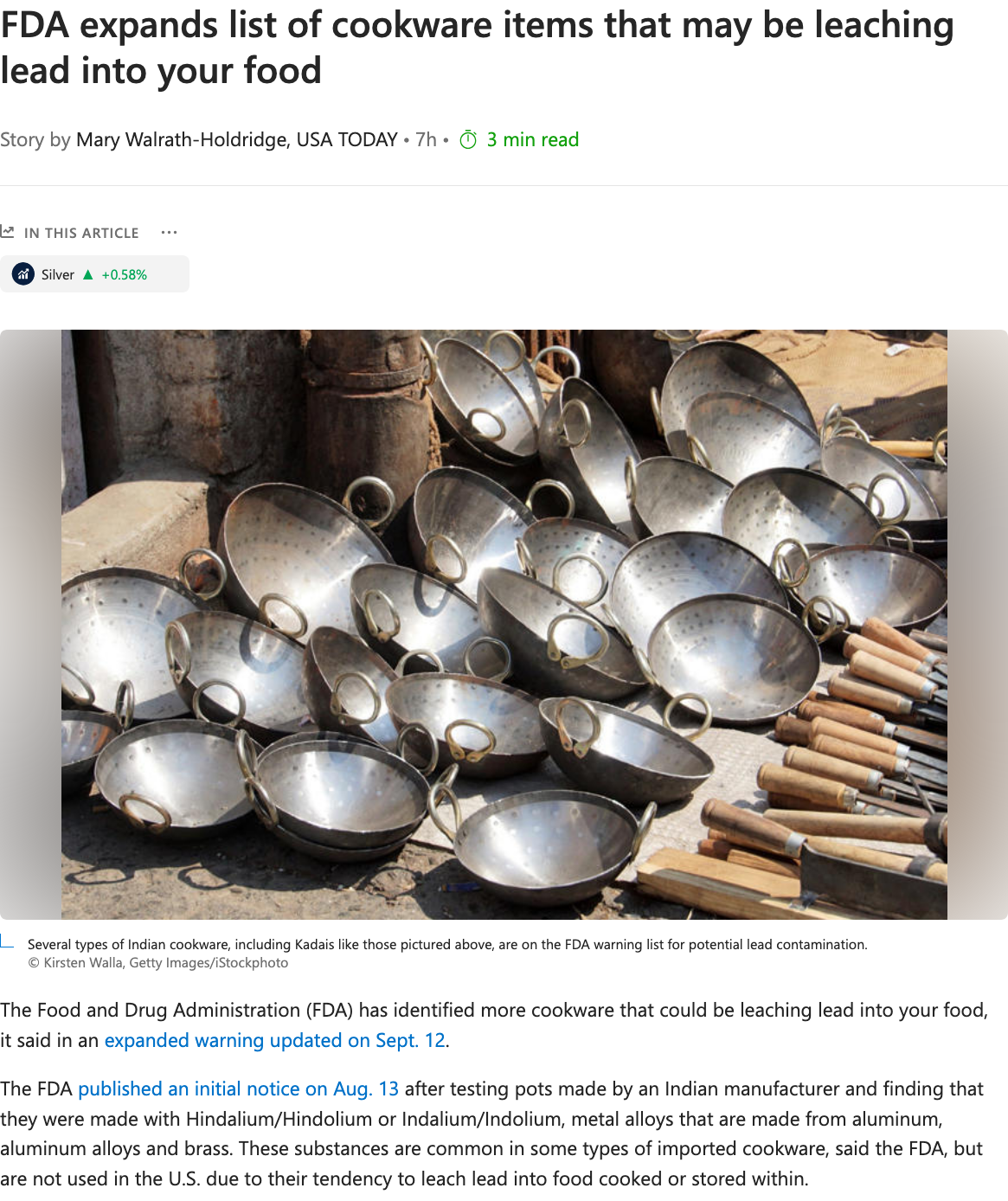This screenshot has width=1008, height=1201.
Task: Click the trending chart icon by IN THIS ARTICLE
Action: tap(7, 232)
